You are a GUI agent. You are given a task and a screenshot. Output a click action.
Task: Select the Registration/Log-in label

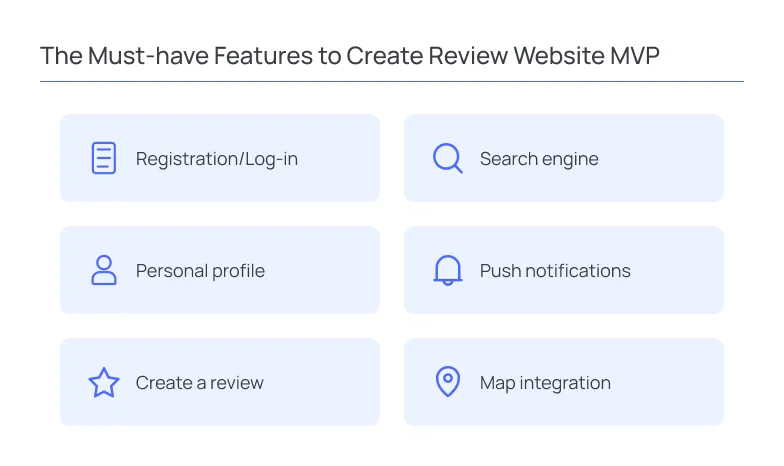[x=217, y=159]
